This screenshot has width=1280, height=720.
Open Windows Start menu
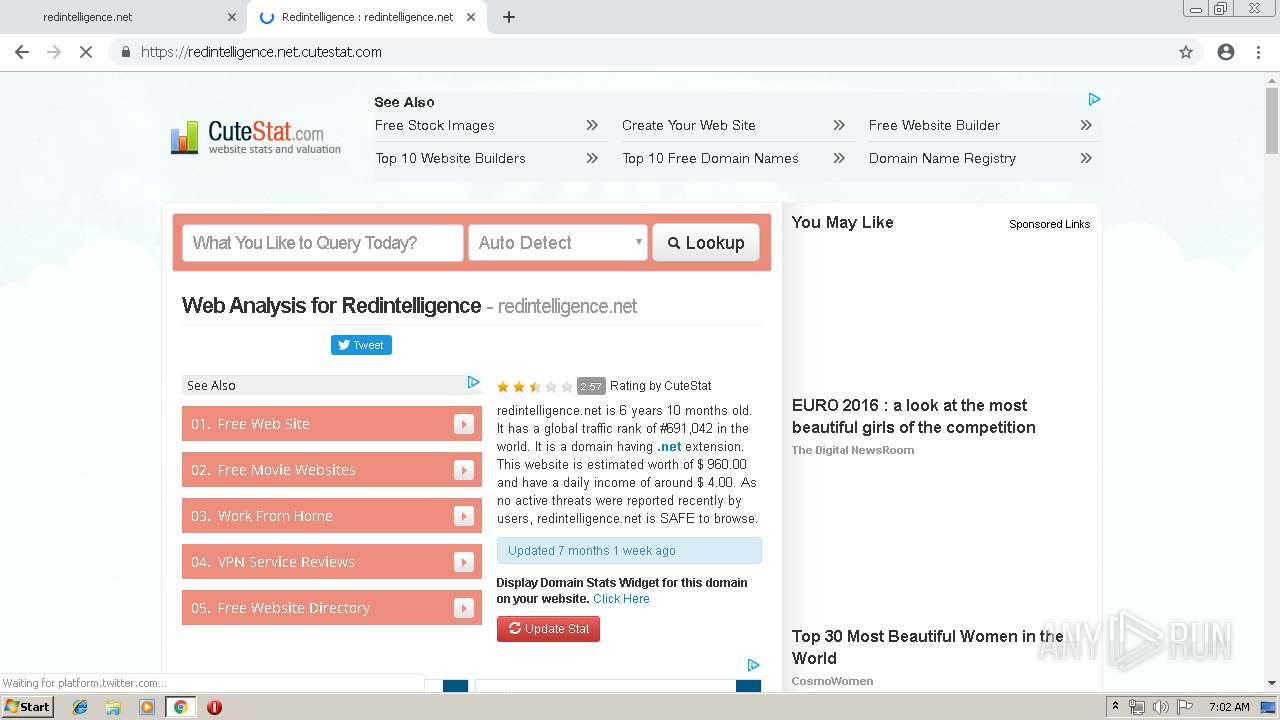tap(27, 707)
